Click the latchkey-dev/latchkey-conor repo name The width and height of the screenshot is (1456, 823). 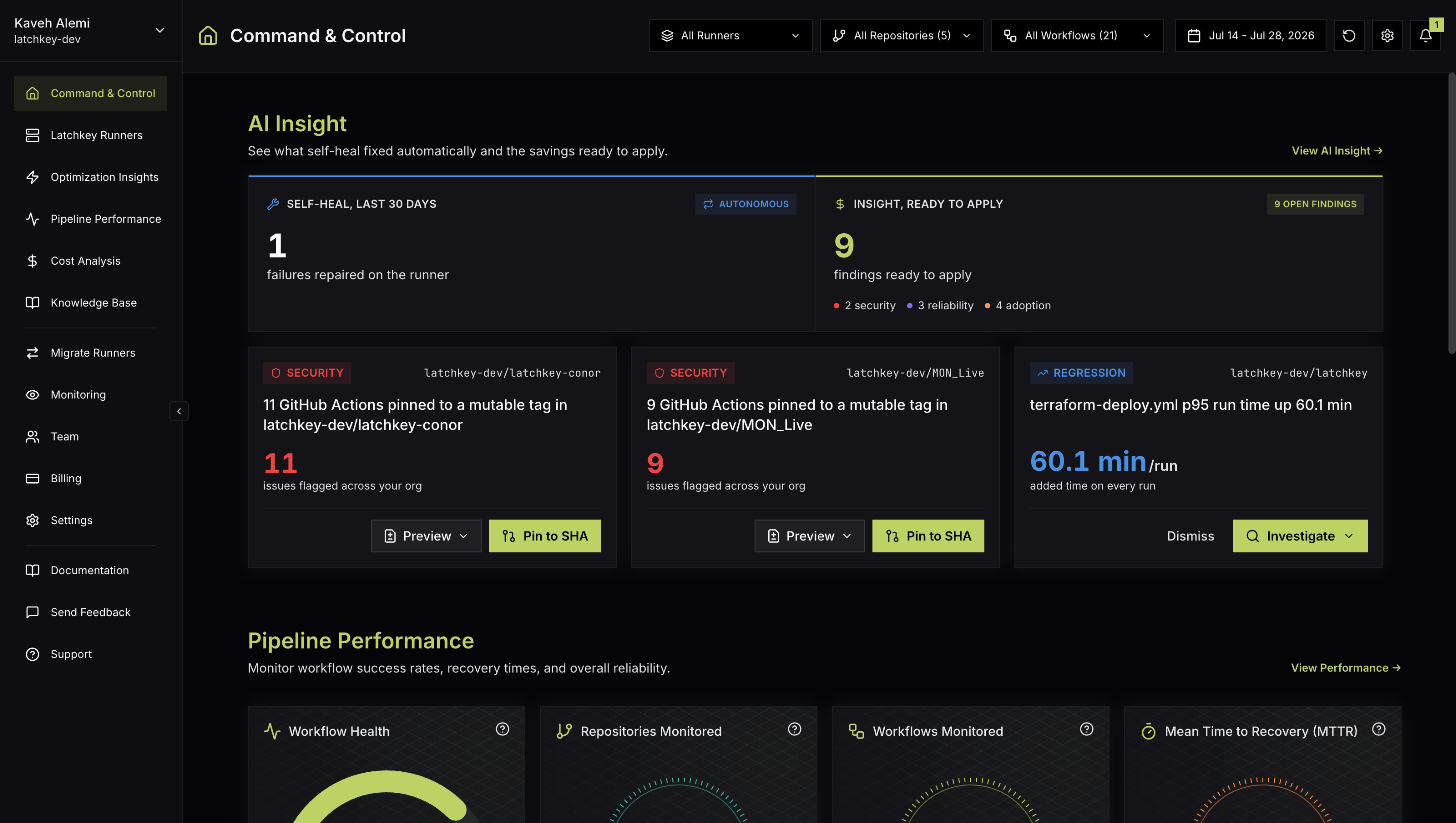(x=512, y=373)
